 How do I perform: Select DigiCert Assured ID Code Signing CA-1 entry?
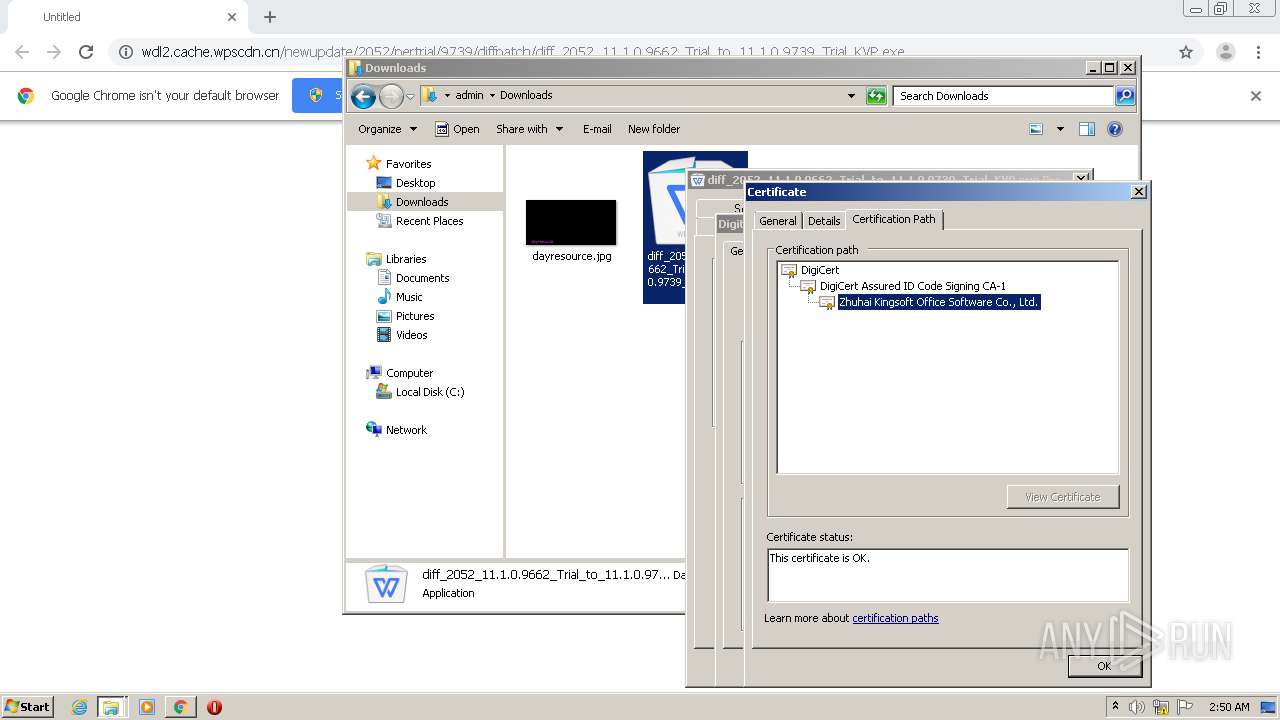pyautogui.click(x=912, y=286)
